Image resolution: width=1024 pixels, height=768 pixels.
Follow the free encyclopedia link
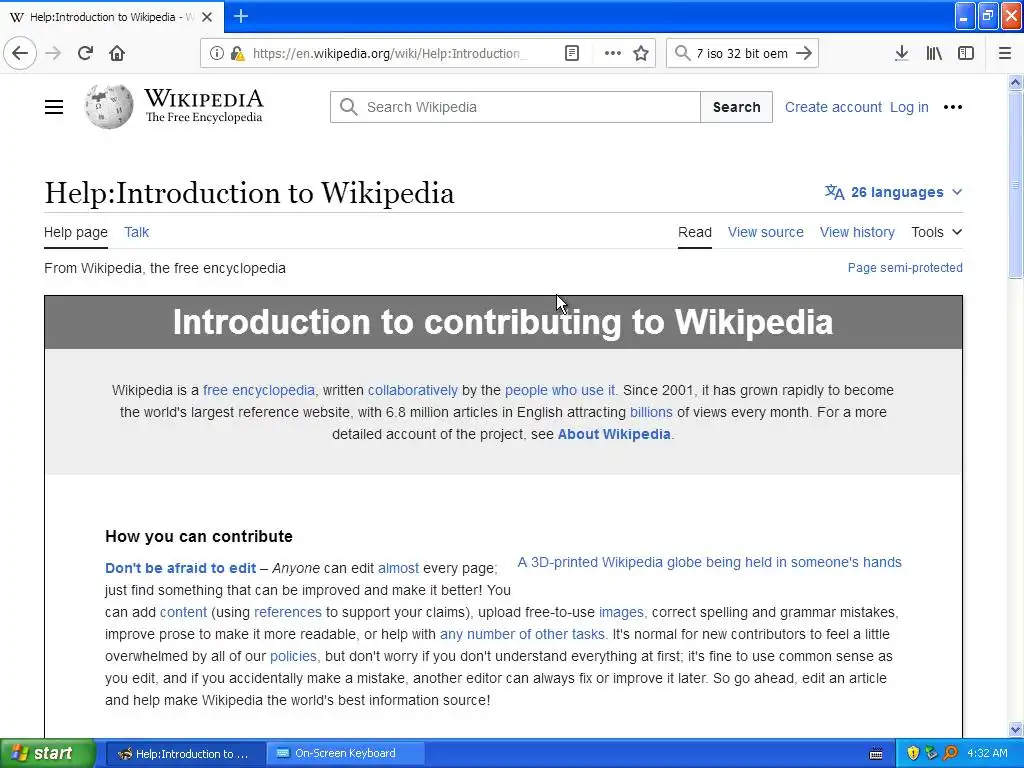coord(259,390)
